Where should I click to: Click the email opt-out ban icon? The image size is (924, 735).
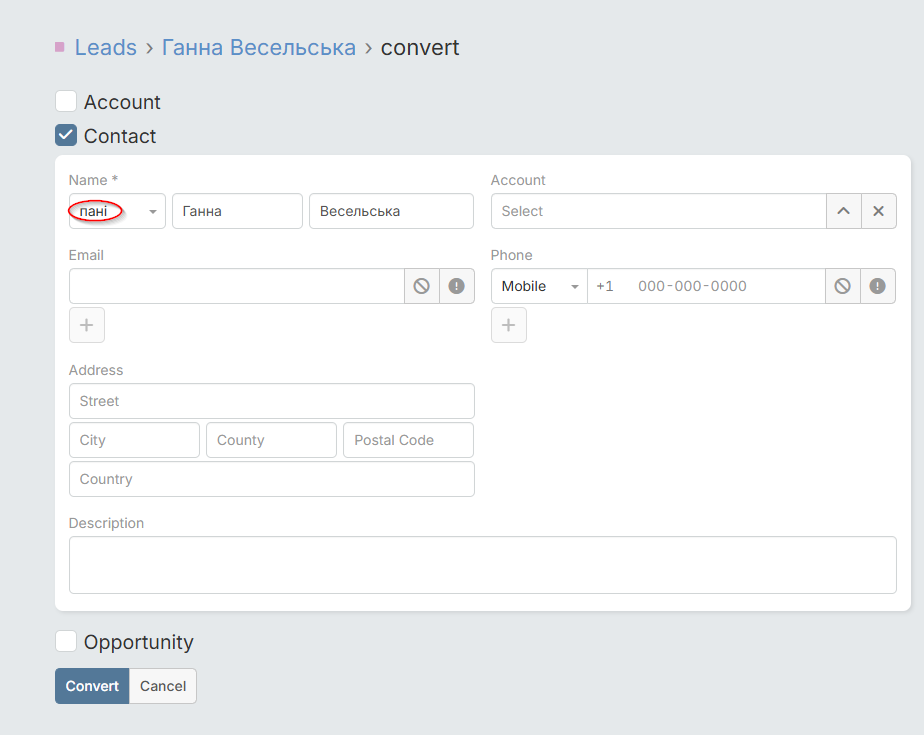422,286
